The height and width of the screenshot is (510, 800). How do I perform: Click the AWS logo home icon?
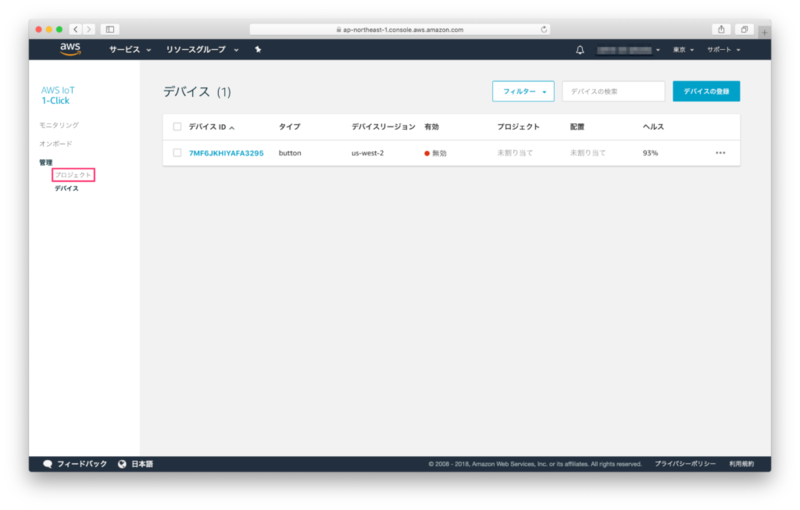[70, 49]
